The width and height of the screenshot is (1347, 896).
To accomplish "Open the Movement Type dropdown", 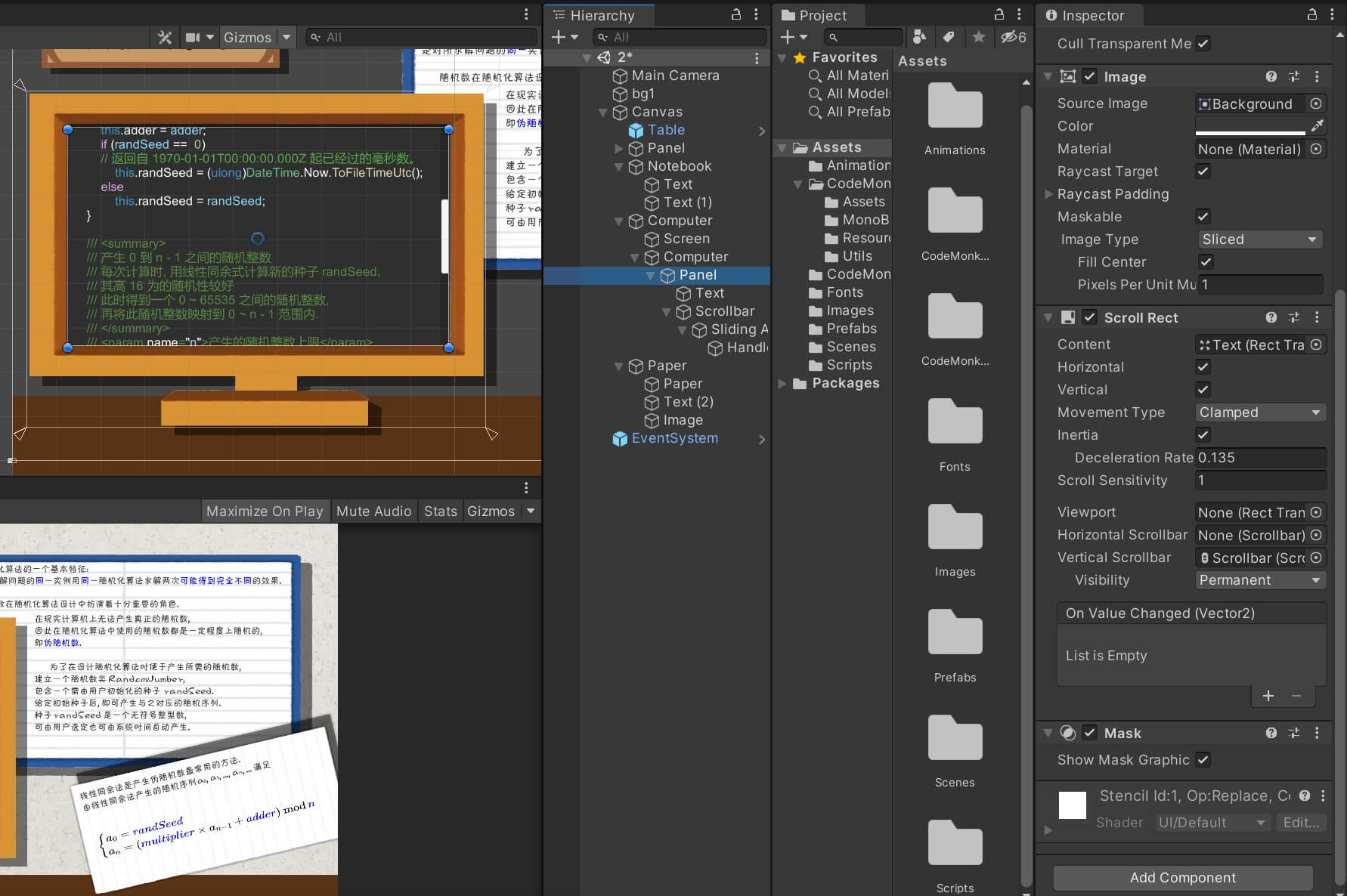I will coord(1259,412).
